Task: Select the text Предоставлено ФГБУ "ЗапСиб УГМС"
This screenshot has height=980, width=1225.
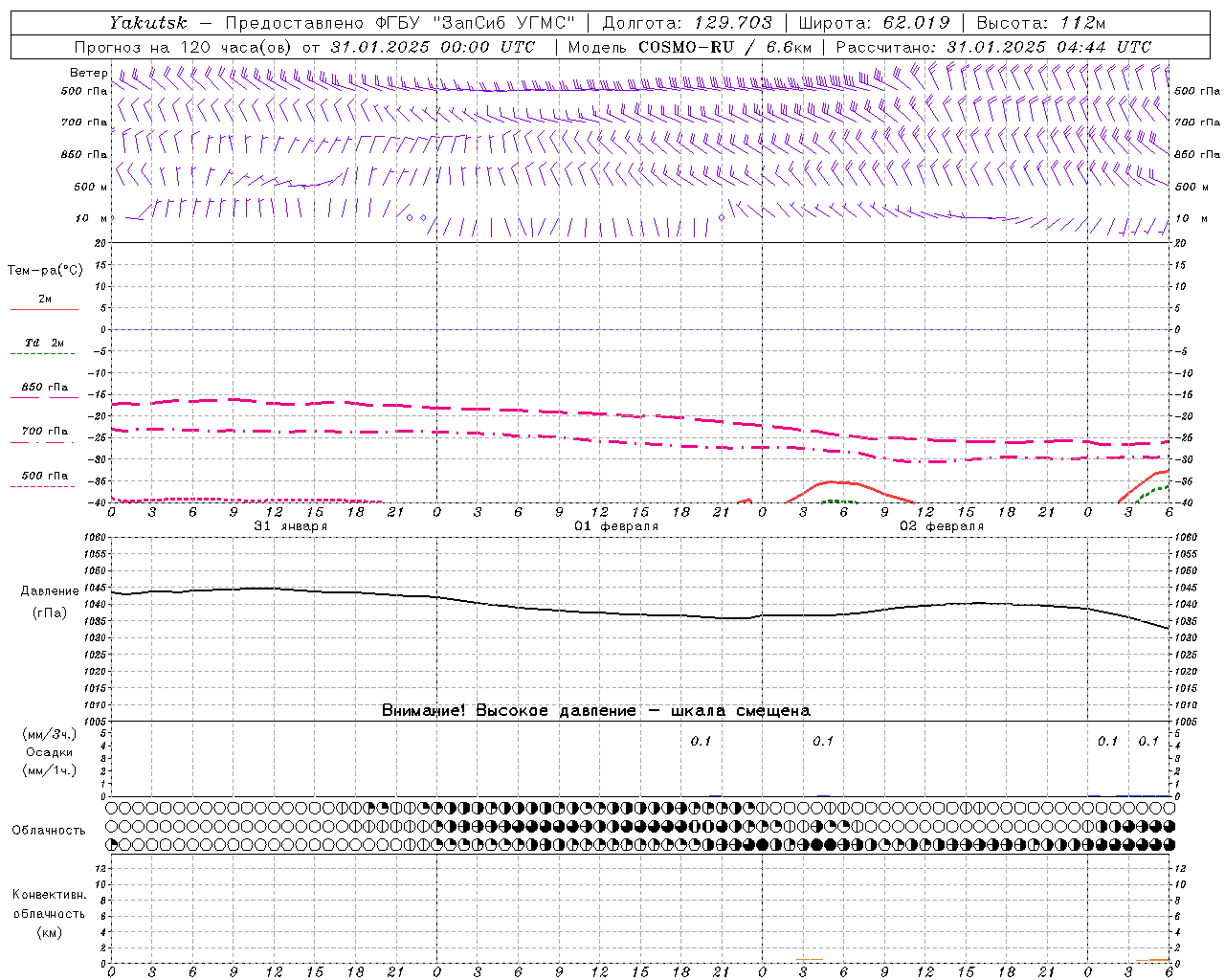Action: click(400, 23)
